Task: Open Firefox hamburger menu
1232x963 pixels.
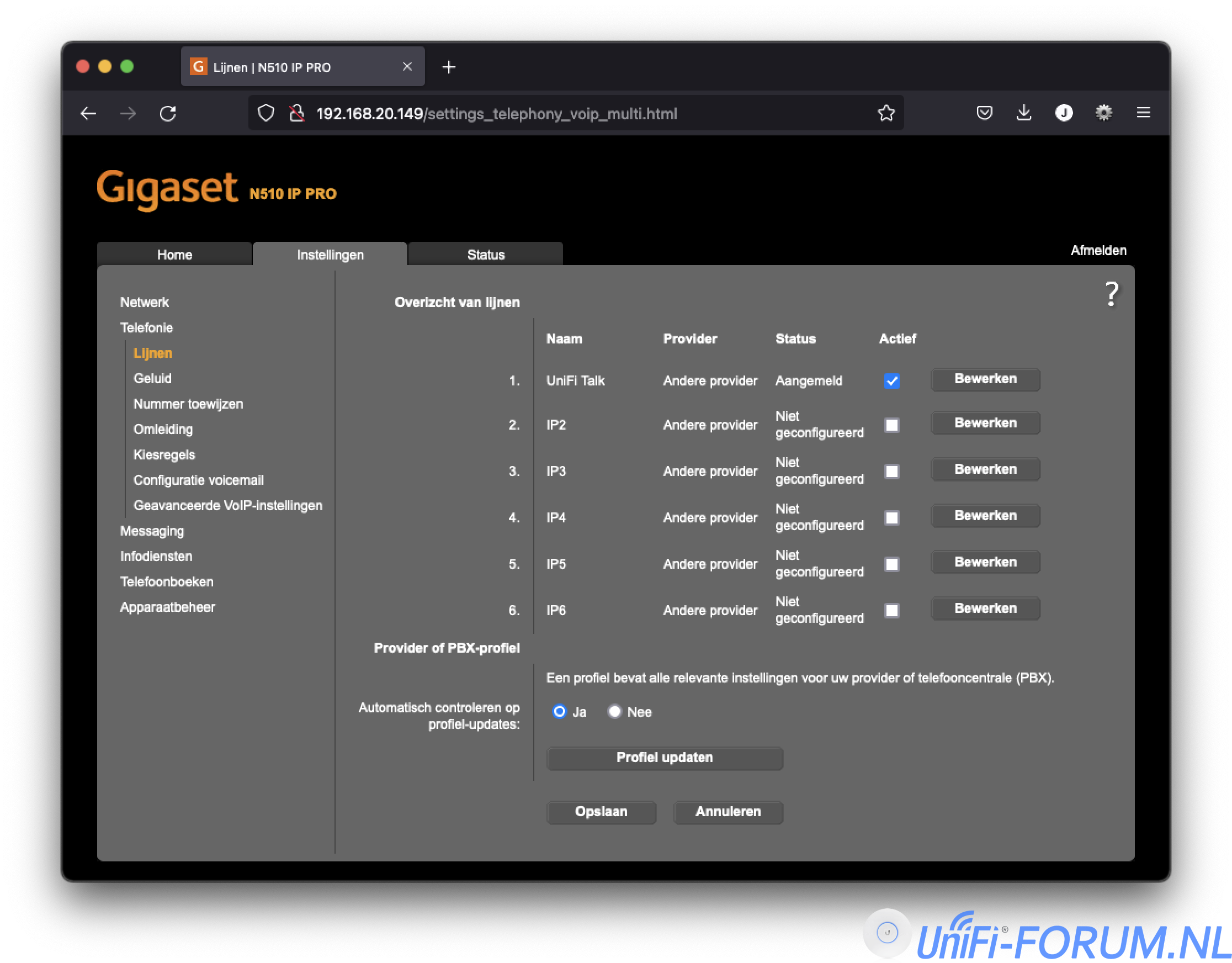Action: pos(1143,113)
